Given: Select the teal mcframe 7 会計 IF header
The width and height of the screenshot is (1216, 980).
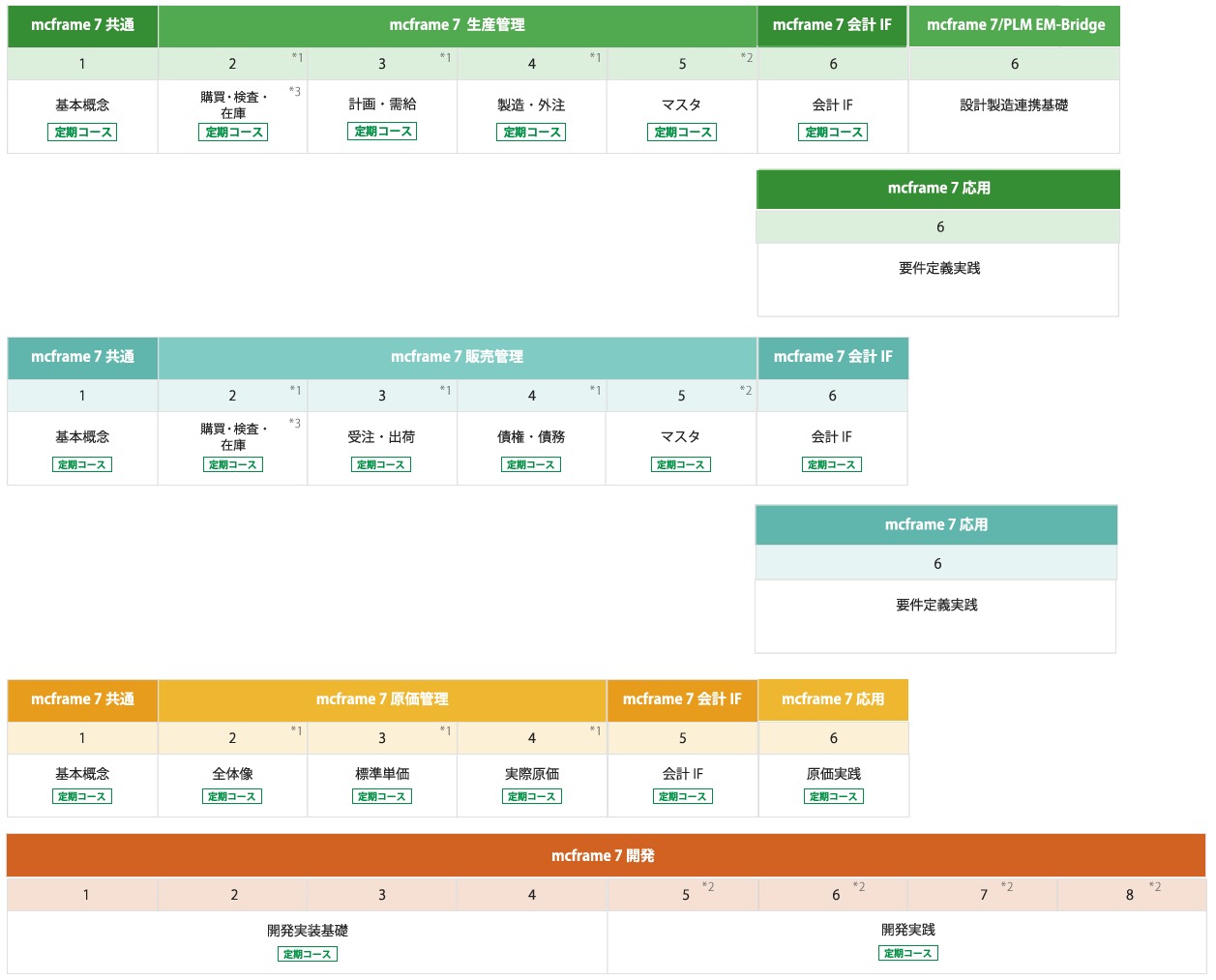Looking at the screenshot, I should [x=833, y=357].
